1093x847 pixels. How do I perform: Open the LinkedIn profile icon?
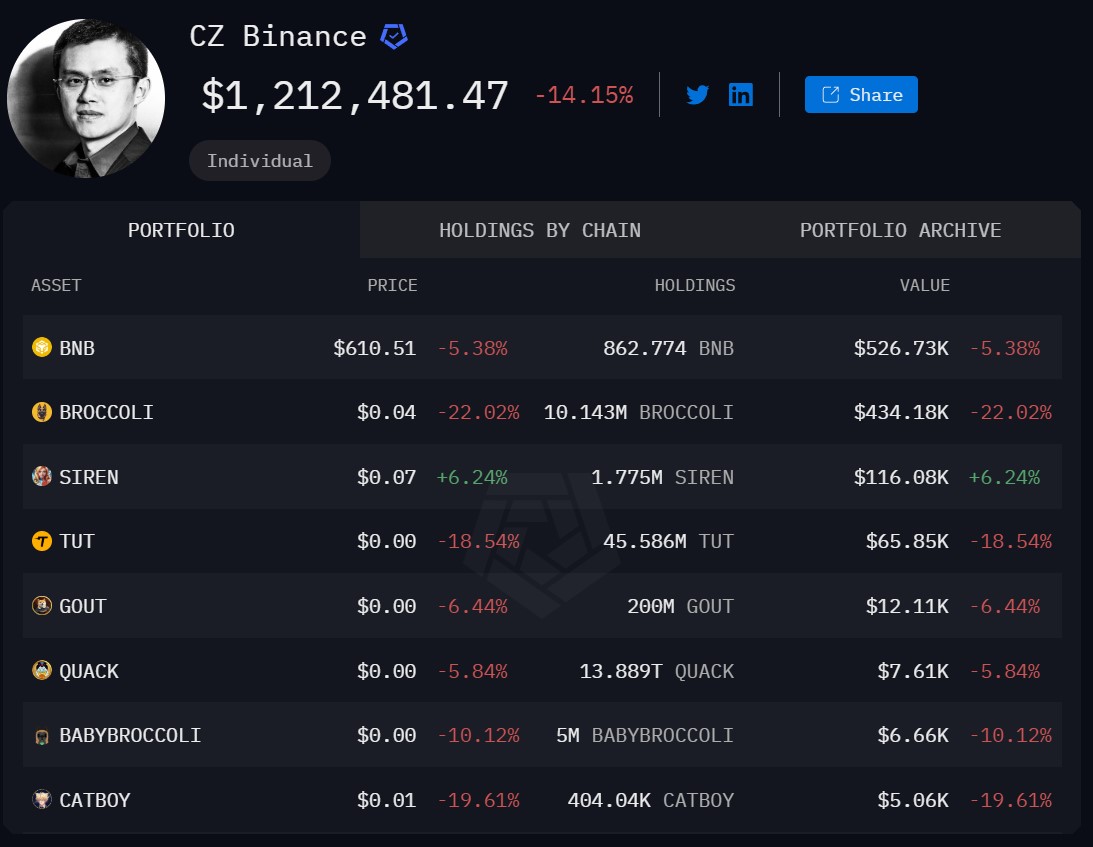tap(741, 95)
